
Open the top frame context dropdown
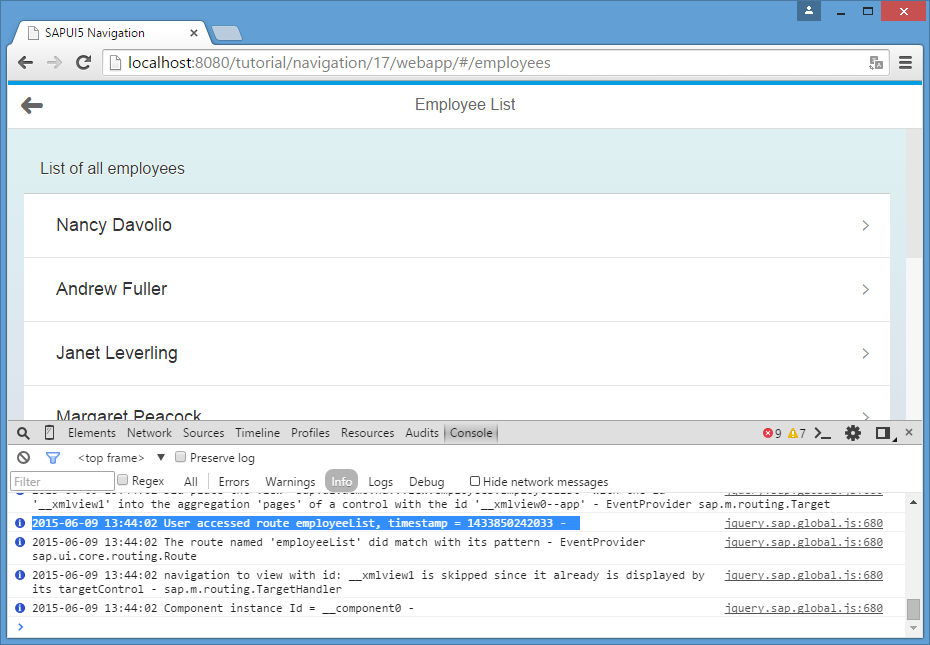click(160, 458)
